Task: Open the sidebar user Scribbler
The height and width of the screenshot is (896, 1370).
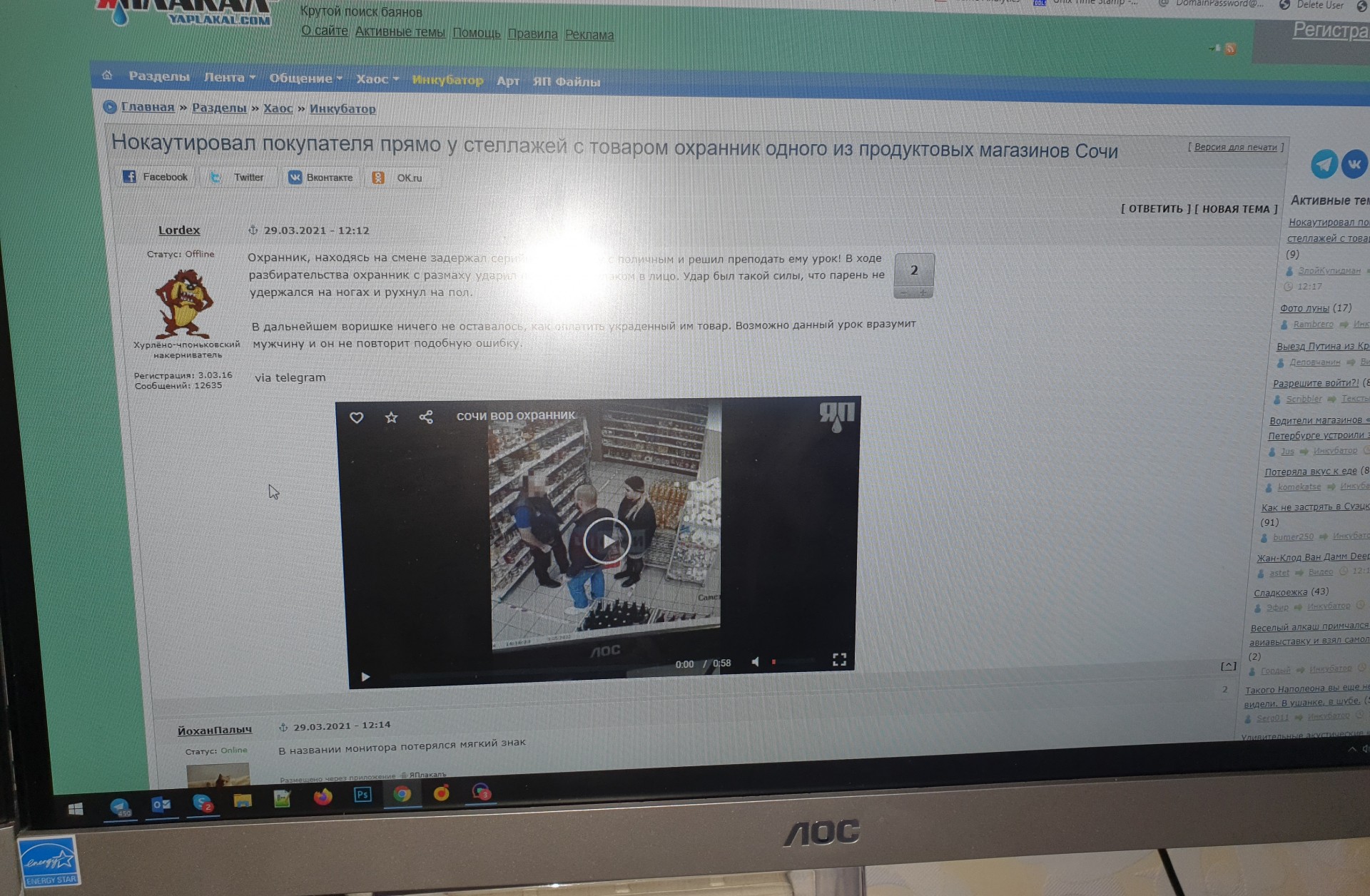Action: pos(1304,399)
